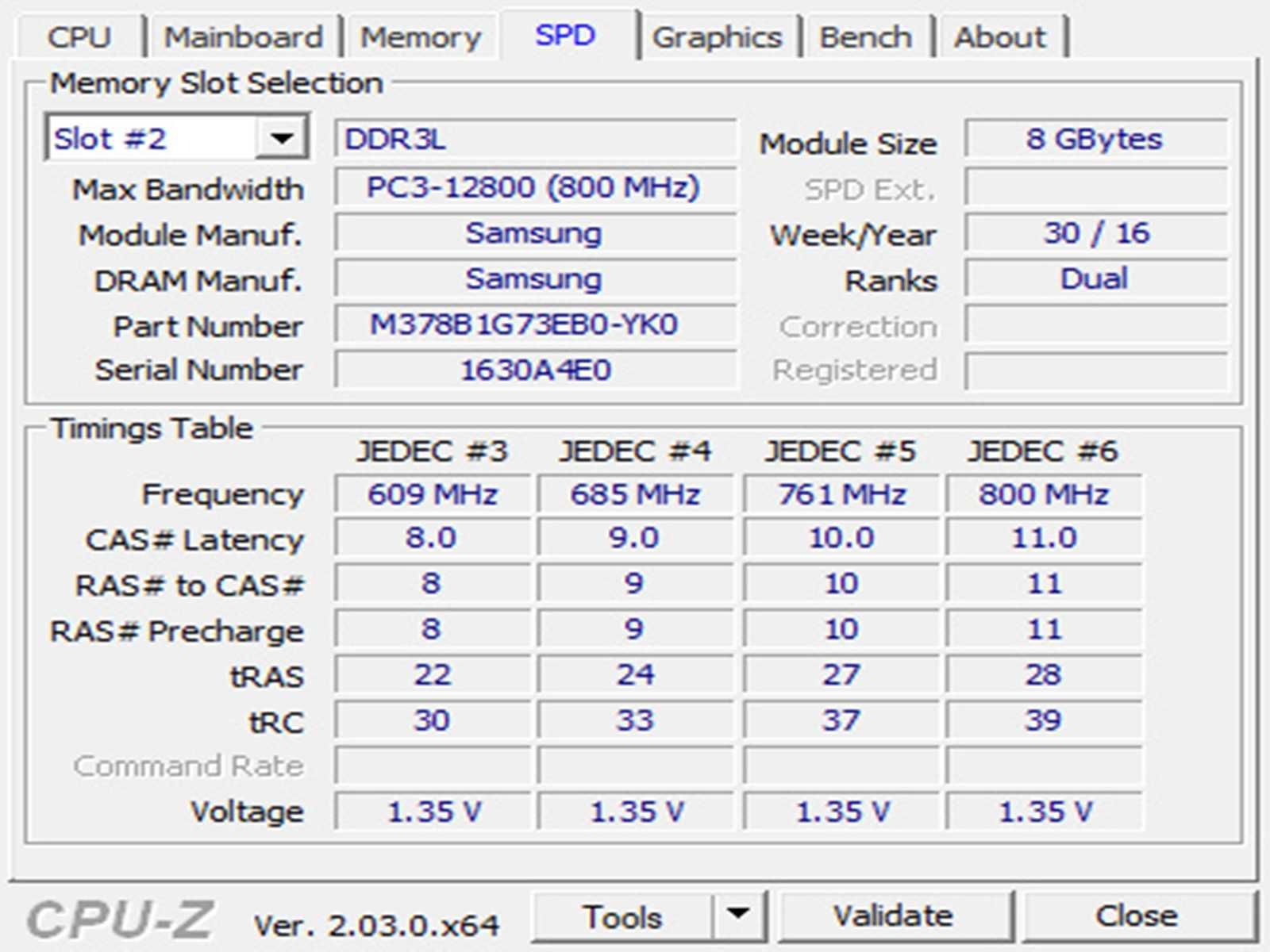Click the tRC value 39
The image size is (1270, 952).
coord(1044,720)
